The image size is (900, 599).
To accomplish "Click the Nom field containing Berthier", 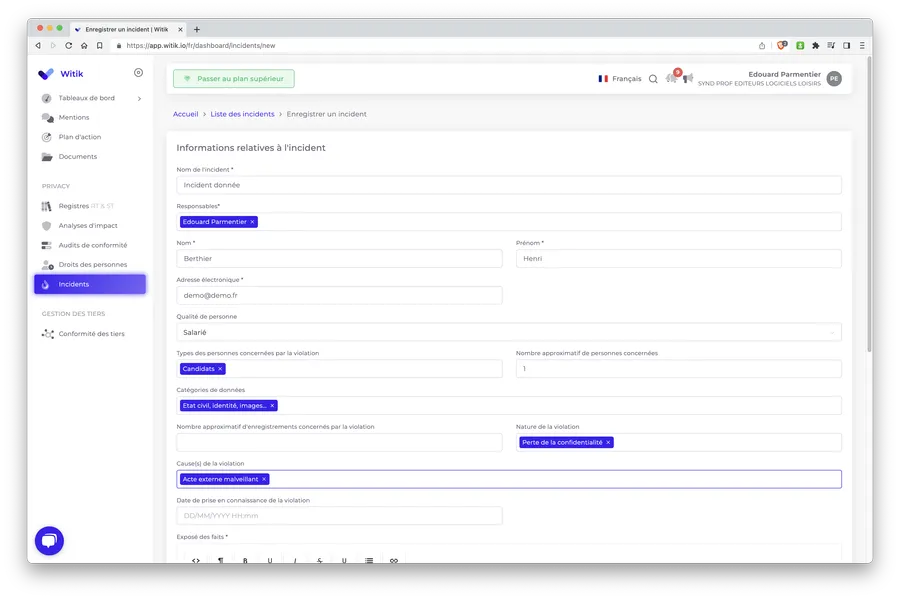I will point(339,259).
